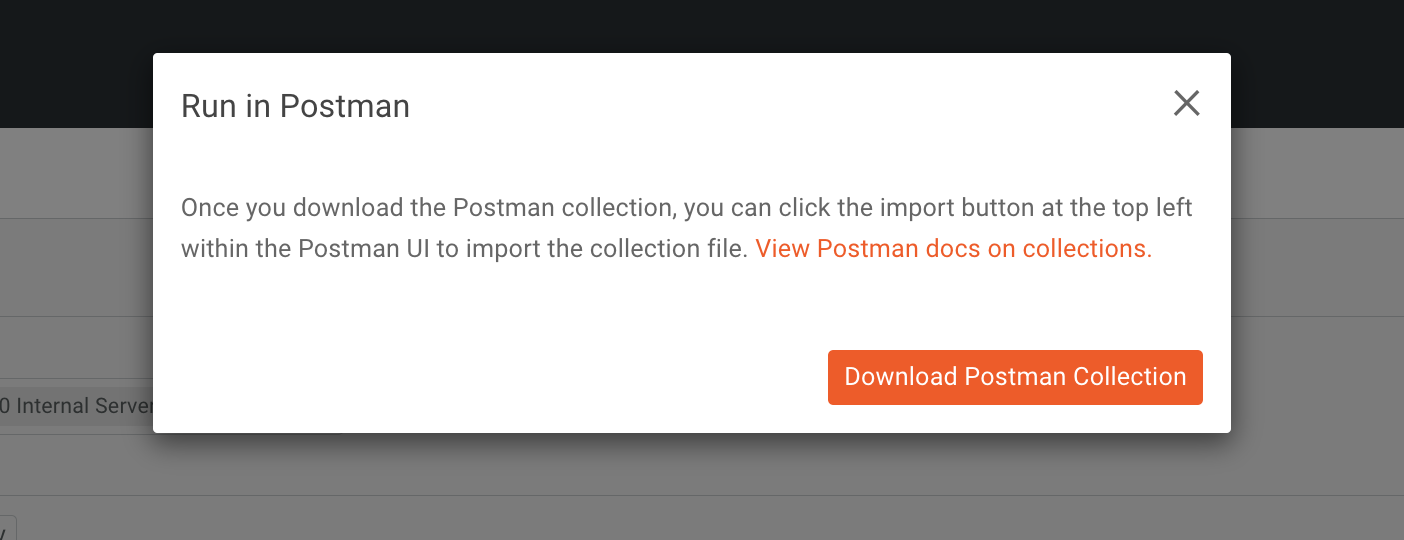Click the dimmed area below the dialog
Viewport: 1404px width, 540px height.
coord(700,487)
